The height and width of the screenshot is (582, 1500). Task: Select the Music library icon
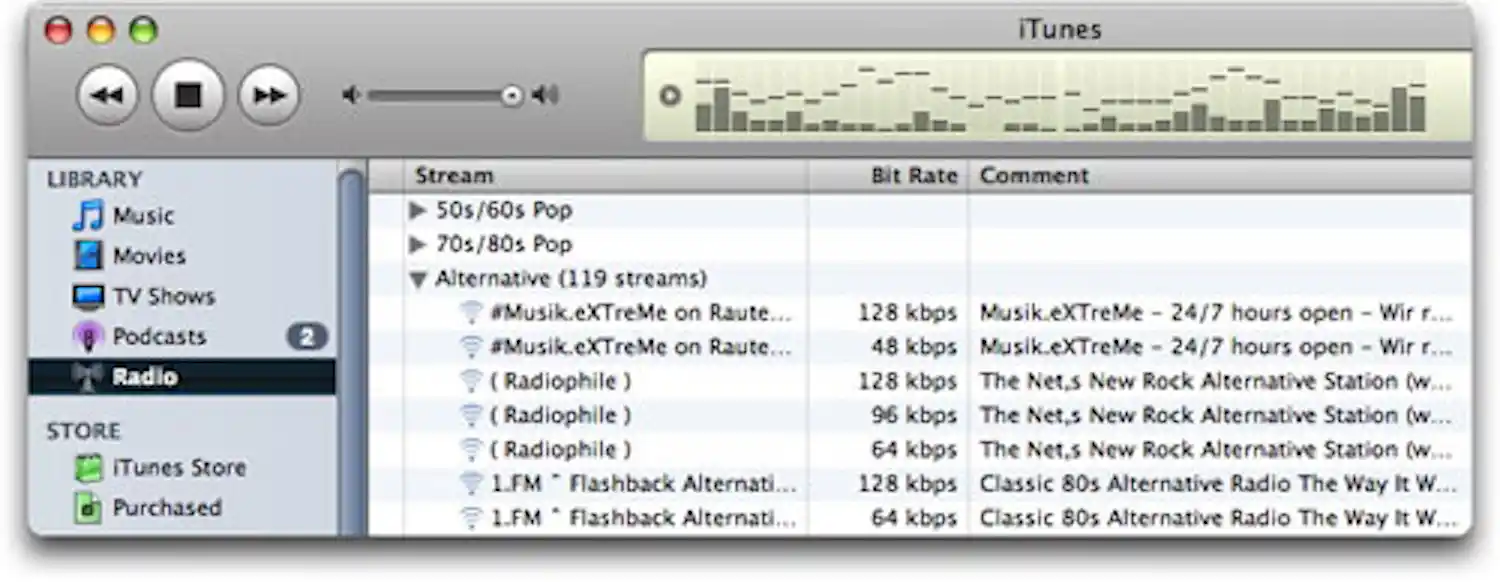88,215
